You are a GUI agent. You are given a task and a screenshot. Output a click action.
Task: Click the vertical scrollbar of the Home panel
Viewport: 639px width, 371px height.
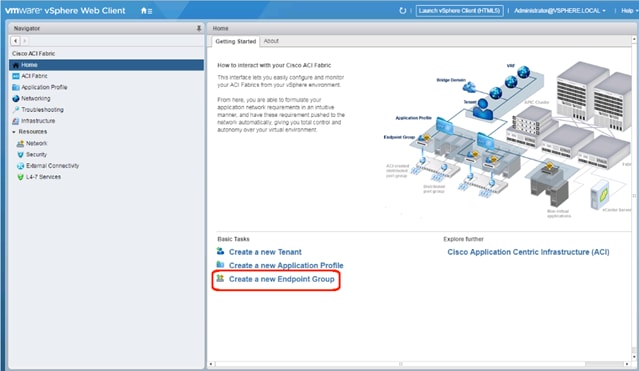coord(634,198)
